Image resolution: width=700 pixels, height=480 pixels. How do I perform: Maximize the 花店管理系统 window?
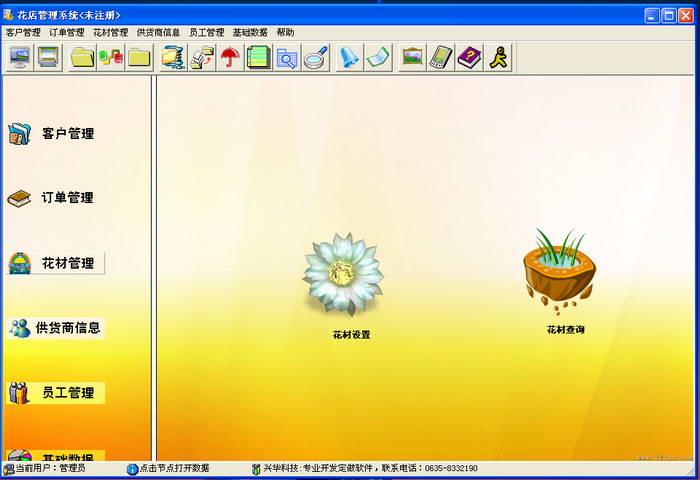coord(669,16)
